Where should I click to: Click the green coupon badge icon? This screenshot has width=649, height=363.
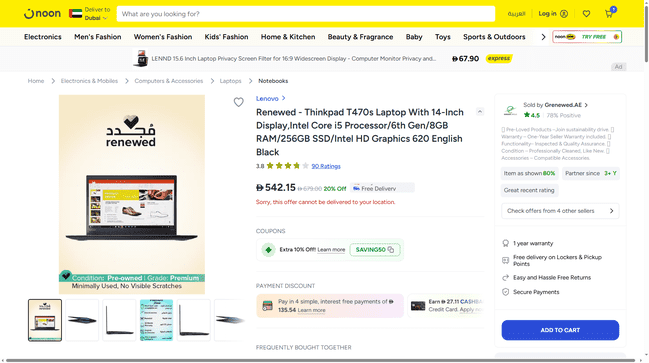point(268,250)
